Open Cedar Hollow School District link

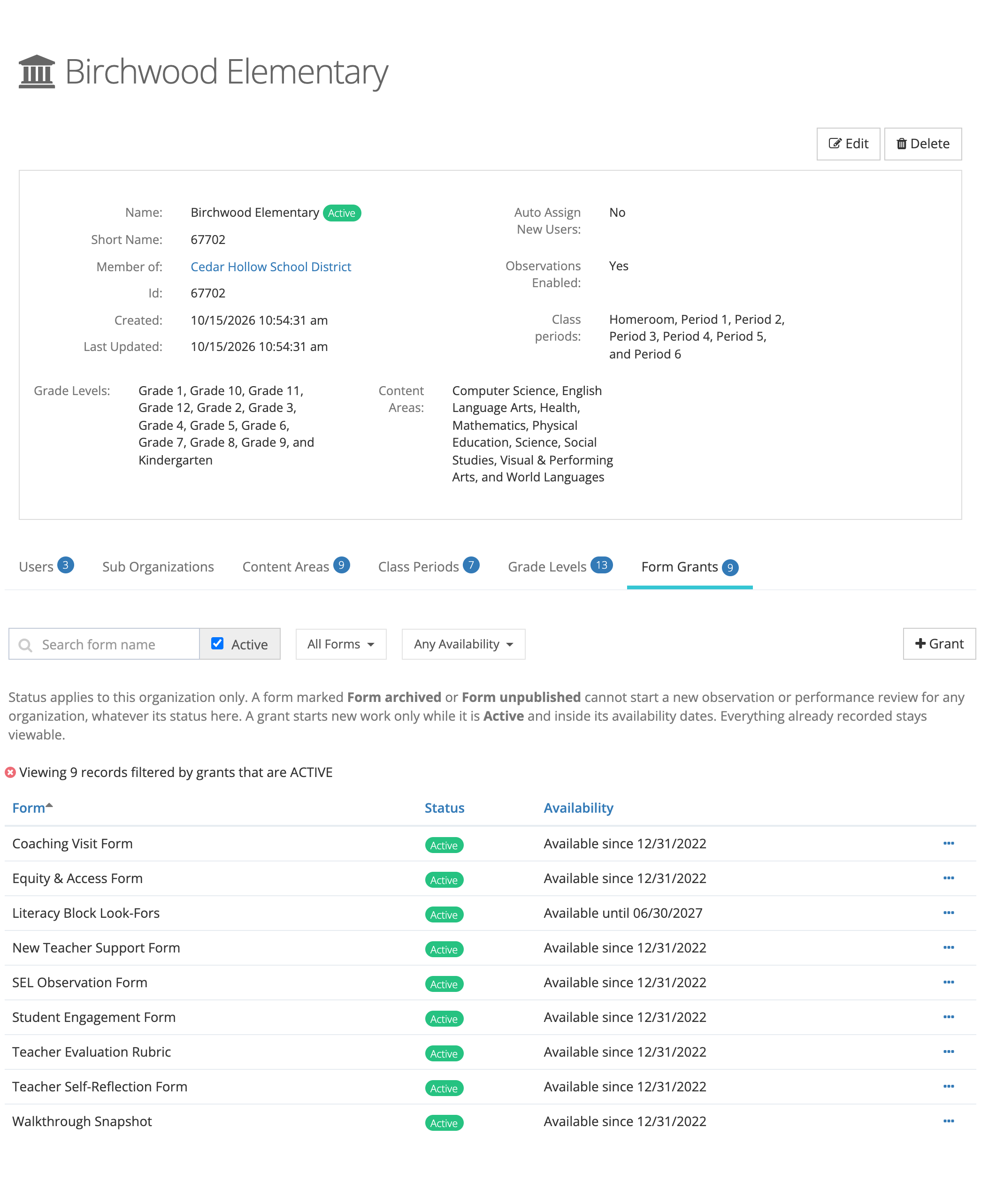pyautogui.click(x=271, y=267)
